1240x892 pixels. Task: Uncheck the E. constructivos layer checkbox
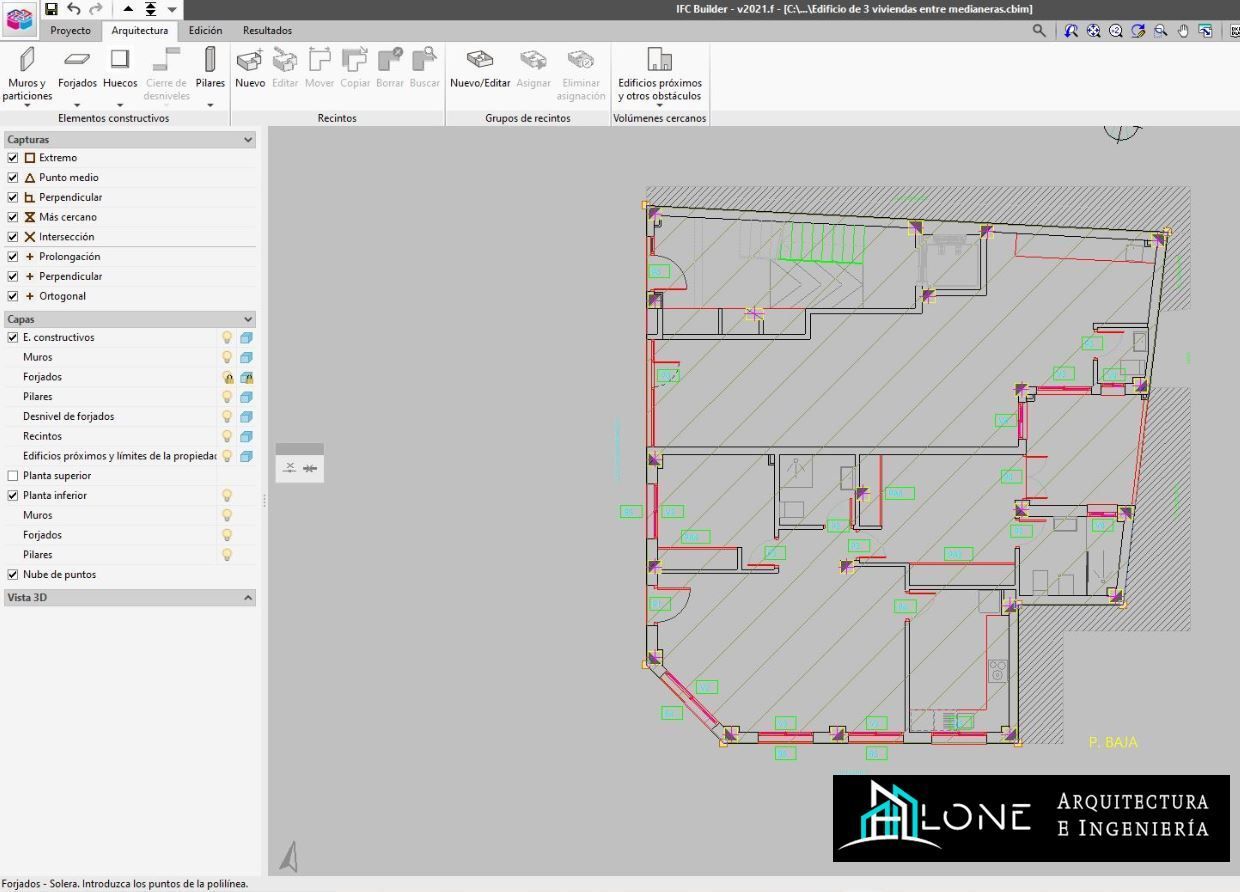(13, 337)
